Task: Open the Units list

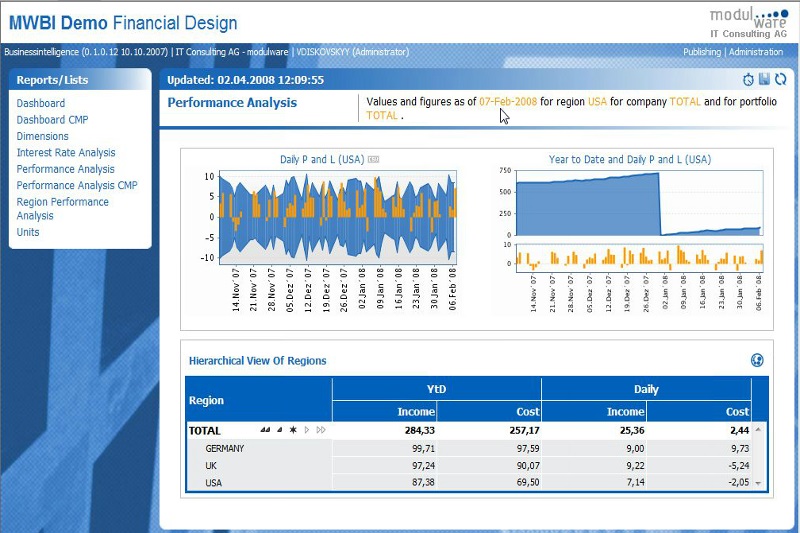Action: tap(28, 232)
